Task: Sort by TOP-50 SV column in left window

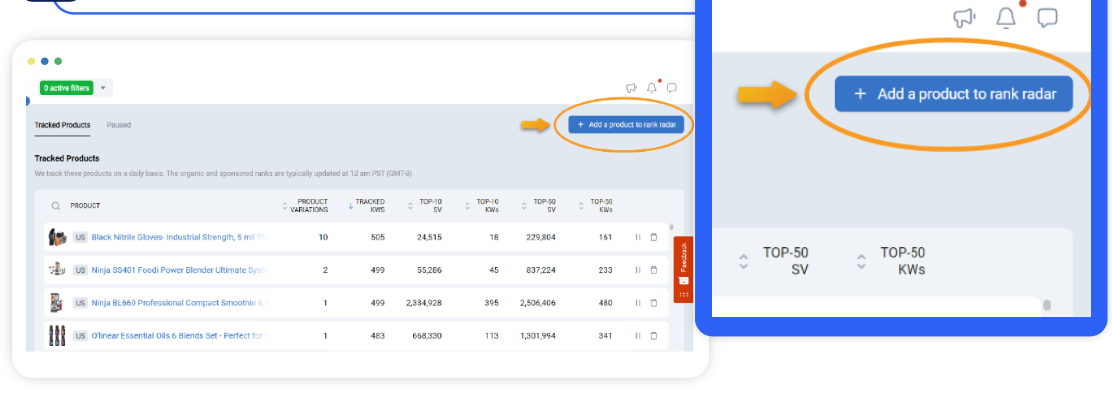Action: pyautogui.click(x=539, y=206)
